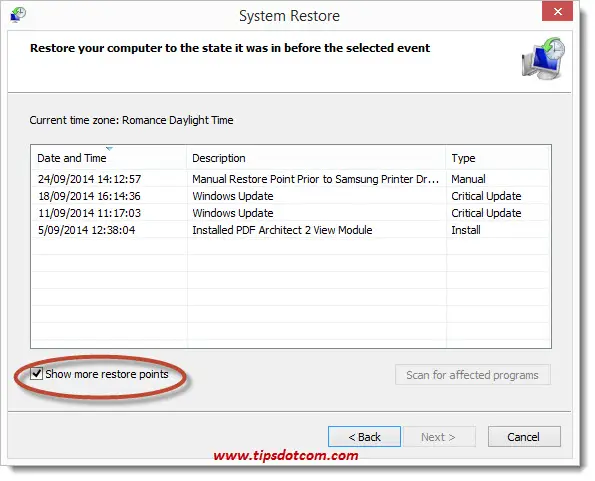Click the System Restore title bar icon
The width and height of the screenshot is (595, 481).
(18, 15)
